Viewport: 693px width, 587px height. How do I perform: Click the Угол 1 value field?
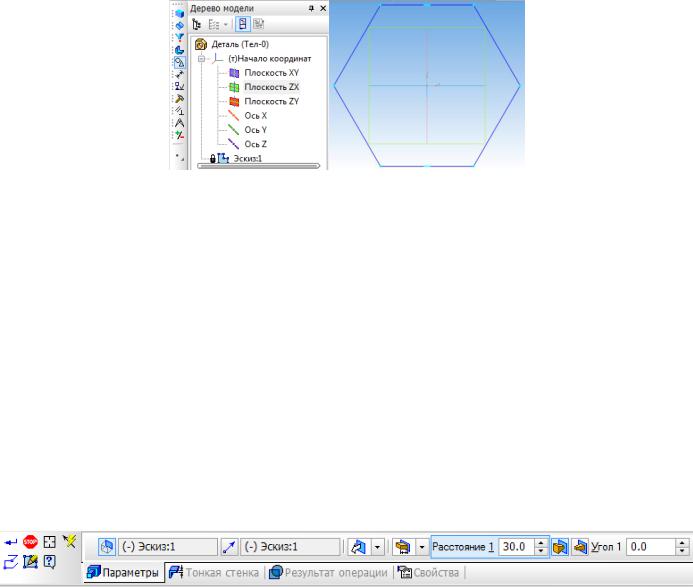pyautogui.click(x=651, y=547)
